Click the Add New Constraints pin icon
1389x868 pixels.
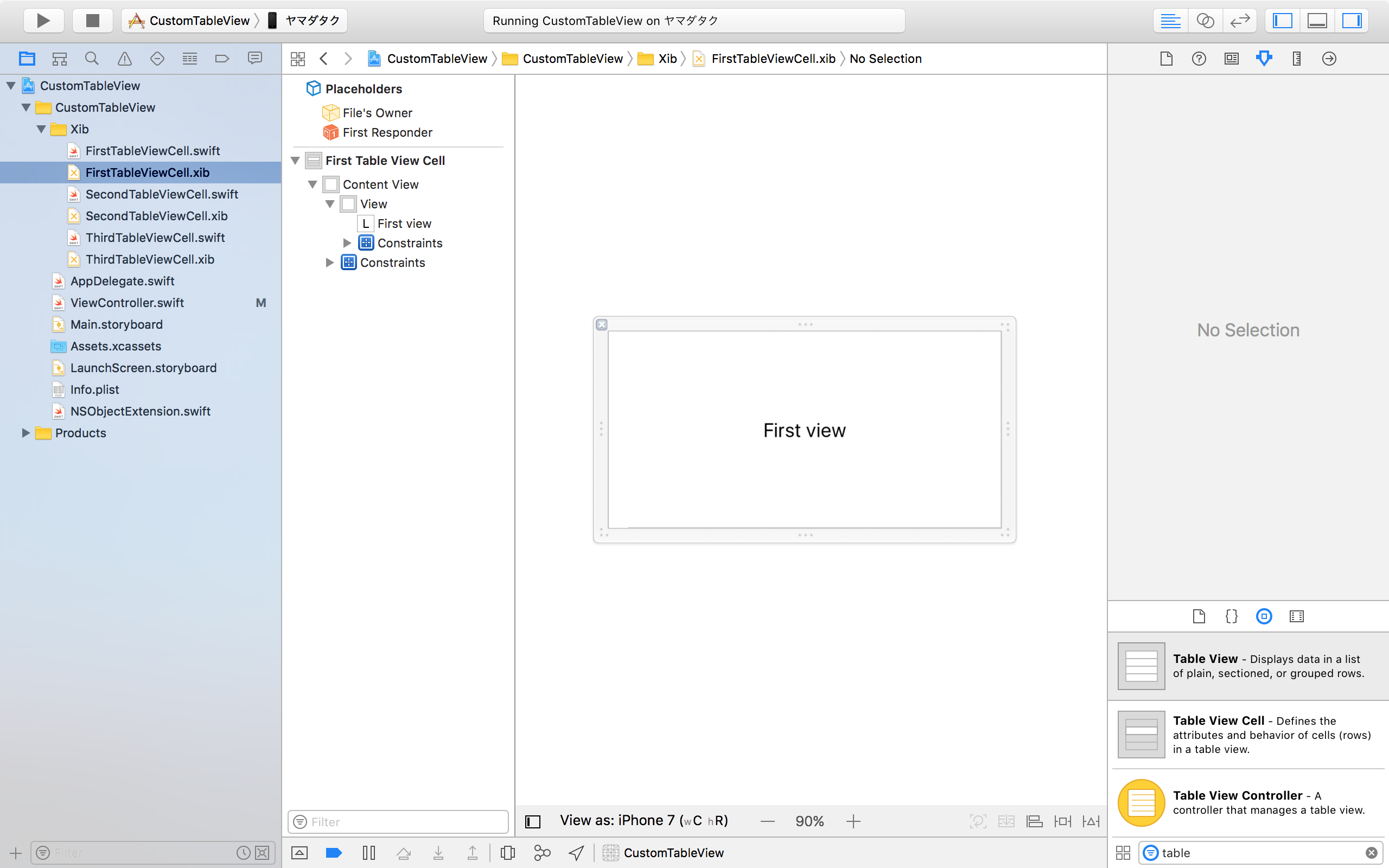(1062, 821)
